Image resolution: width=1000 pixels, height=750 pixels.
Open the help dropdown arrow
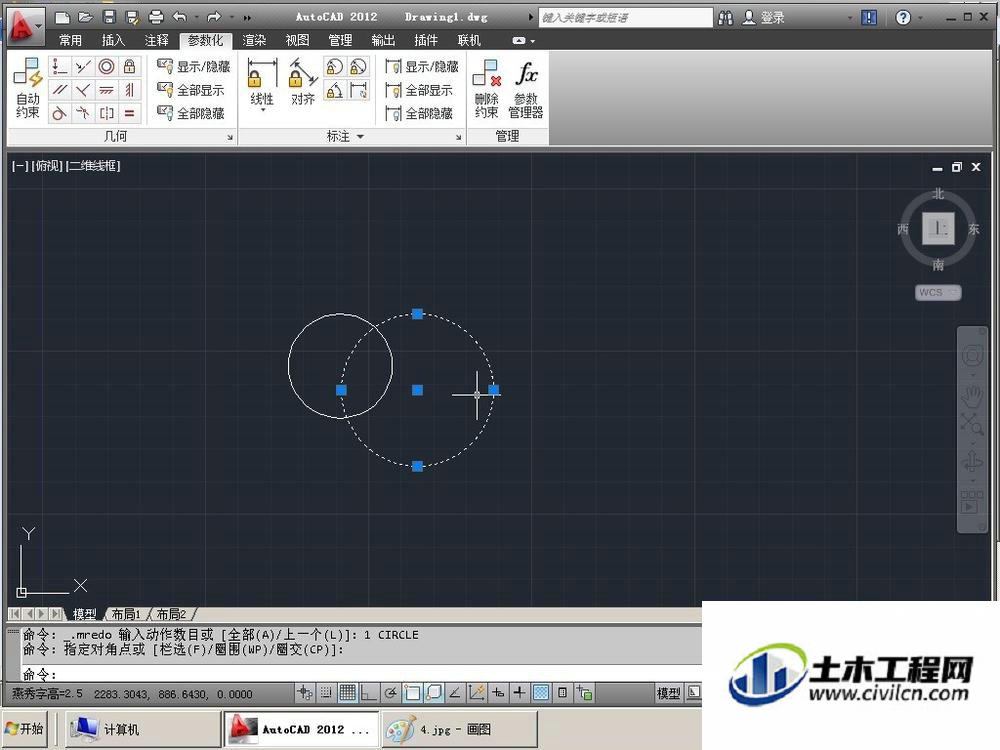[920, 18]
